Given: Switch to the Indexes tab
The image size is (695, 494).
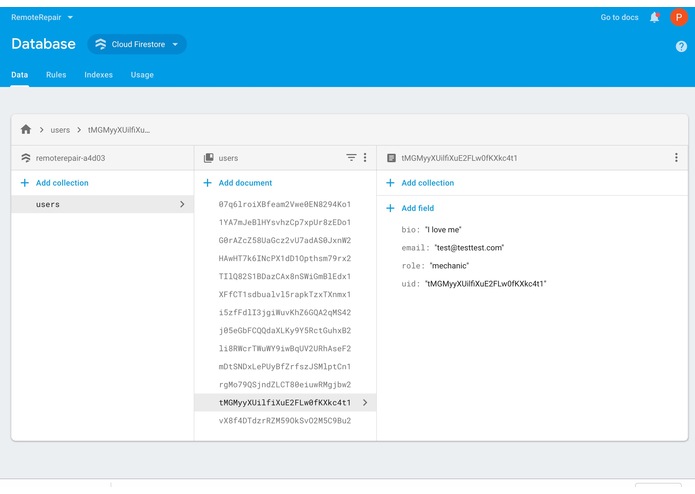Looking at the screenshot, I should (98, 74).
